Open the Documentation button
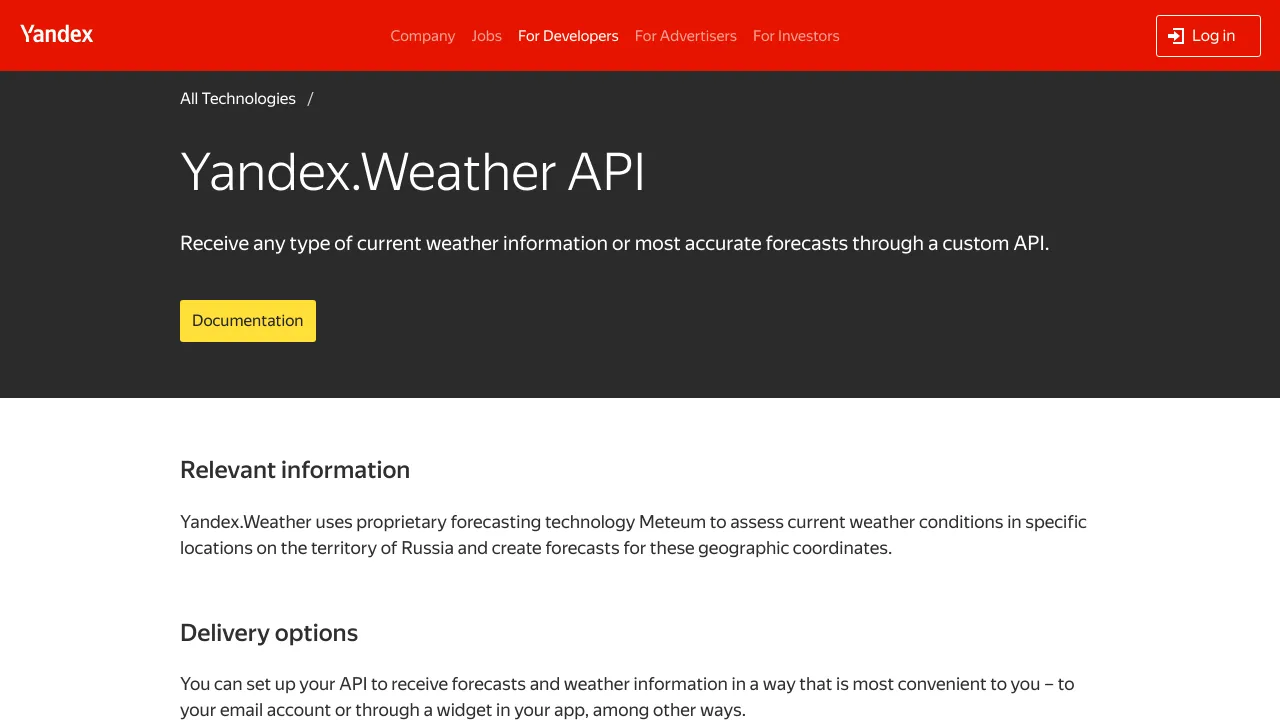The image size is (1280, 720). point(248,321)
